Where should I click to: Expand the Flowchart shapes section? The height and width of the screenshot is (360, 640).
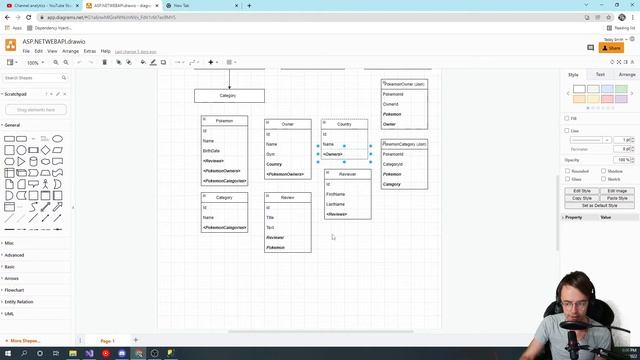(13, 290)
